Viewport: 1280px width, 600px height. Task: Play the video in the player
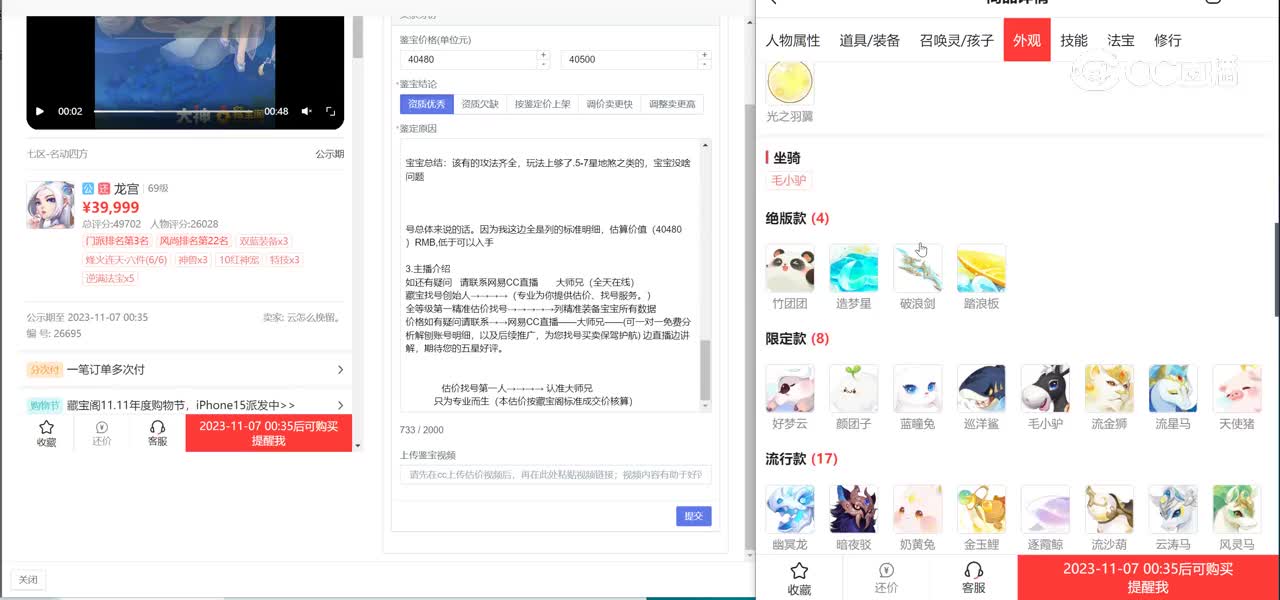tap(40, 111)
